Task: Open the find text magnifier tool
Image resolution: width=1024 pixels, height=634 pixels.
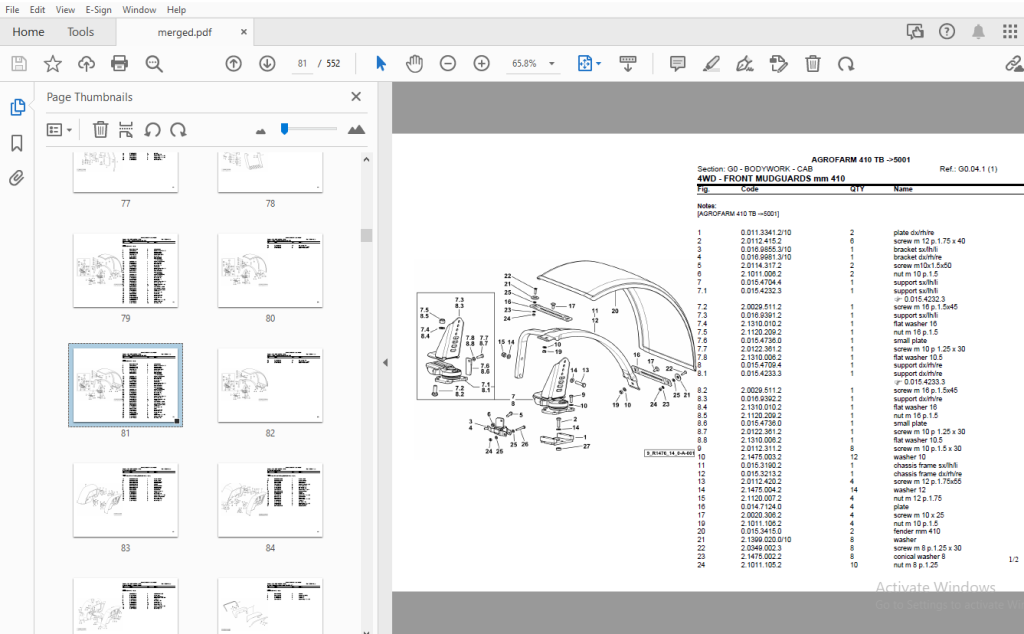Action: click(154, 63)
